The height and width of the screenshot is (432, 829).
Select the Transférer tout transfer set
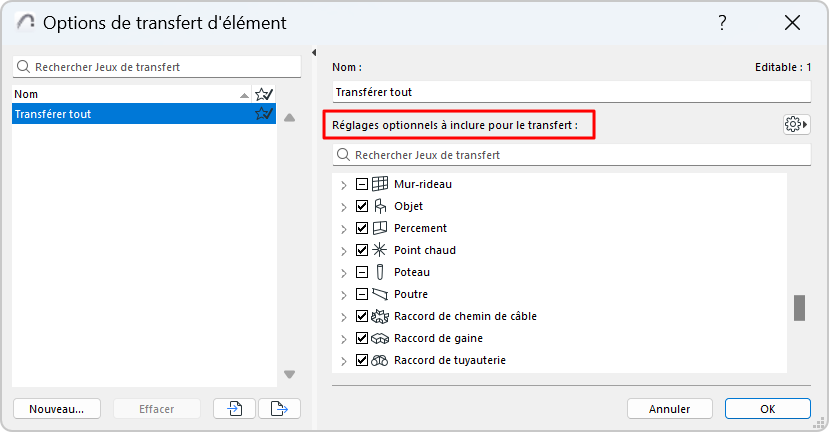point(120,114)
